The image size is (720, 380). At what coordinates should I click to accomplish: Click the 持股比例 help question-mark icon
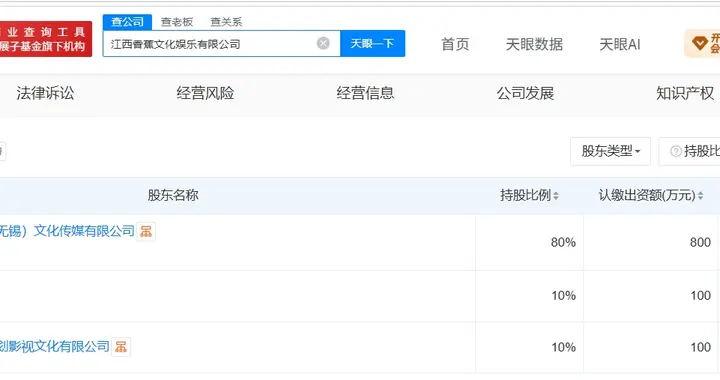[675, 151]
